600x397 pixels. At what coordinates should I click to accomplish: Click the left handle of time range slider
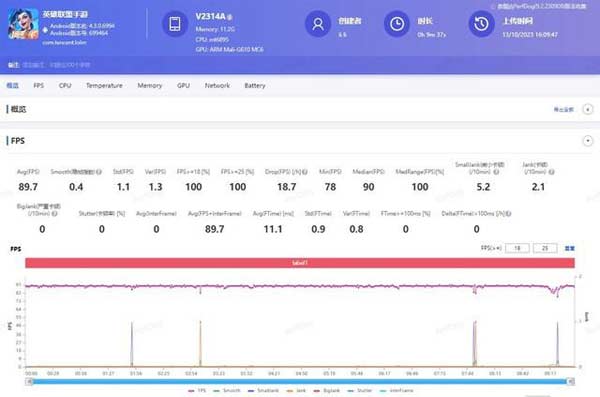(x=29, y=381)
